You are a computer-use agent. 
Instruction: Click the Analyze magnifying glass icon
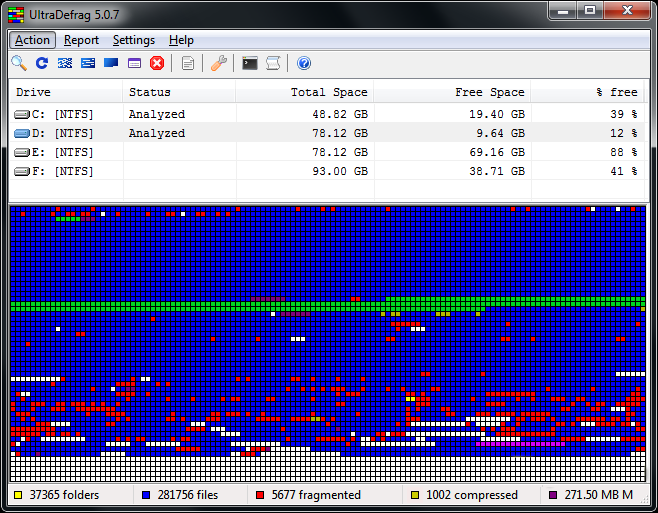click(x=19, y=63)
